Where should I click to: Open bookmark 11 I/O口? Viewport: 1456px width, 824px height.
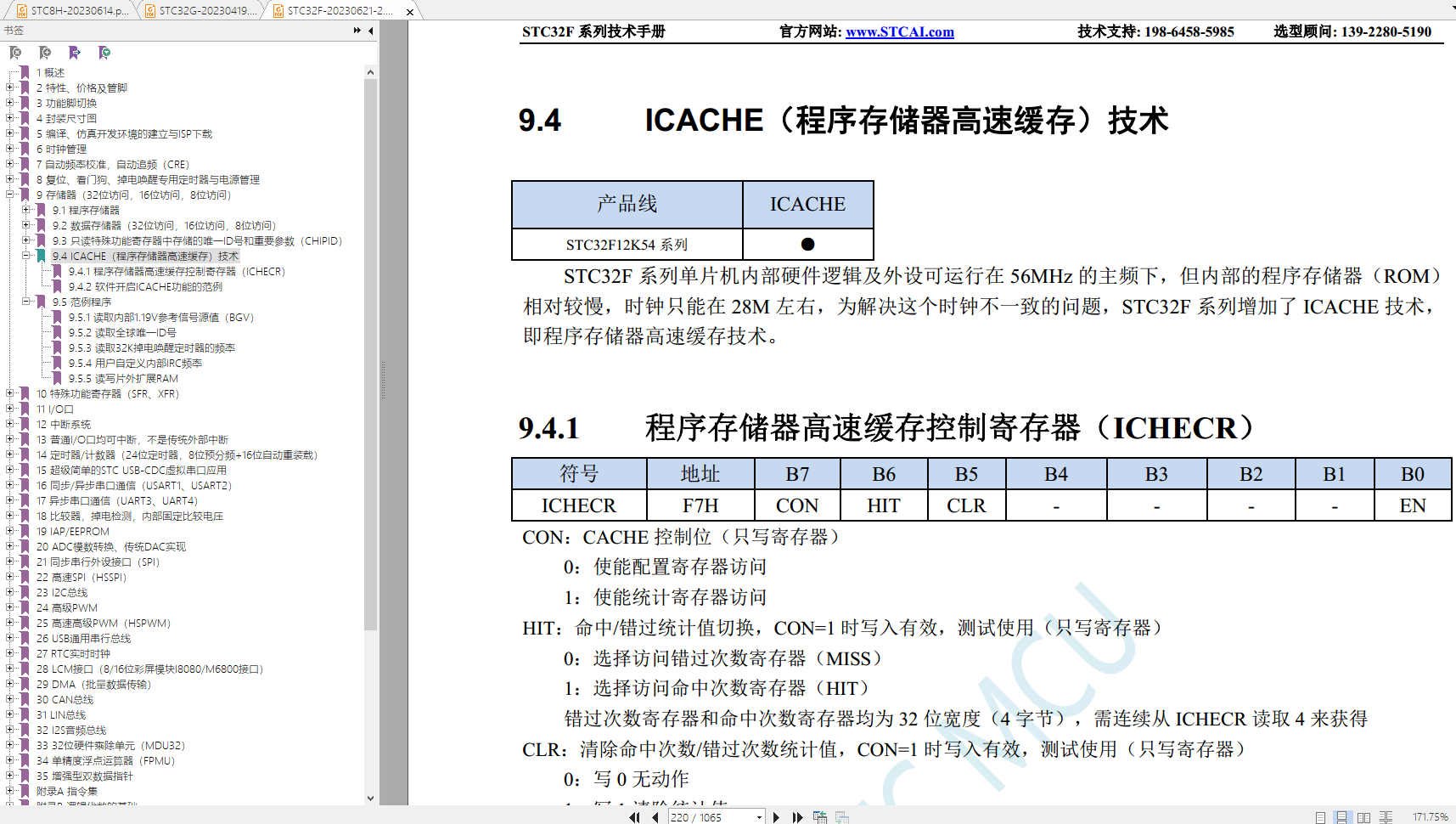click(54, 409)
